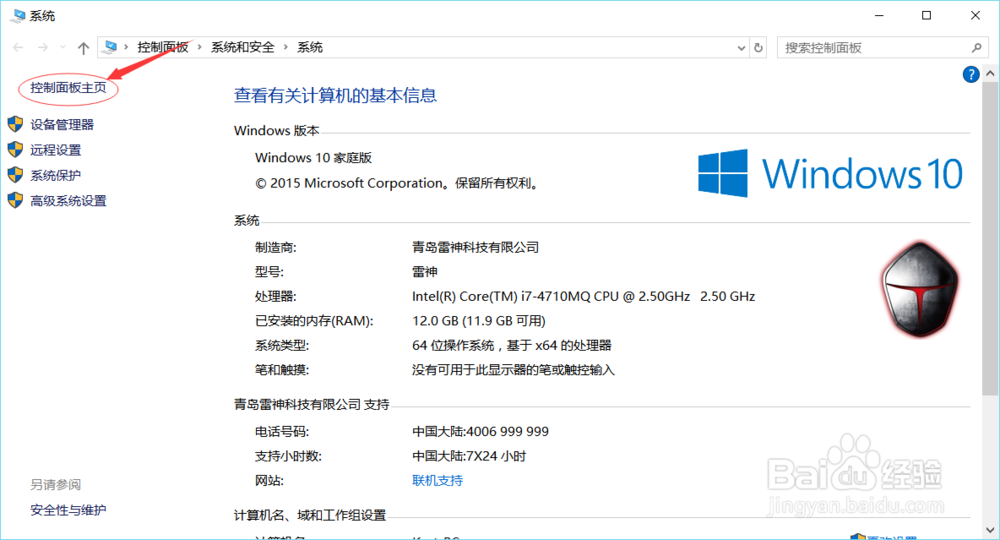Click the heading 查看有关计算机的基本信息
This screenshot has width=1000, height=540.
click(335, 96)
